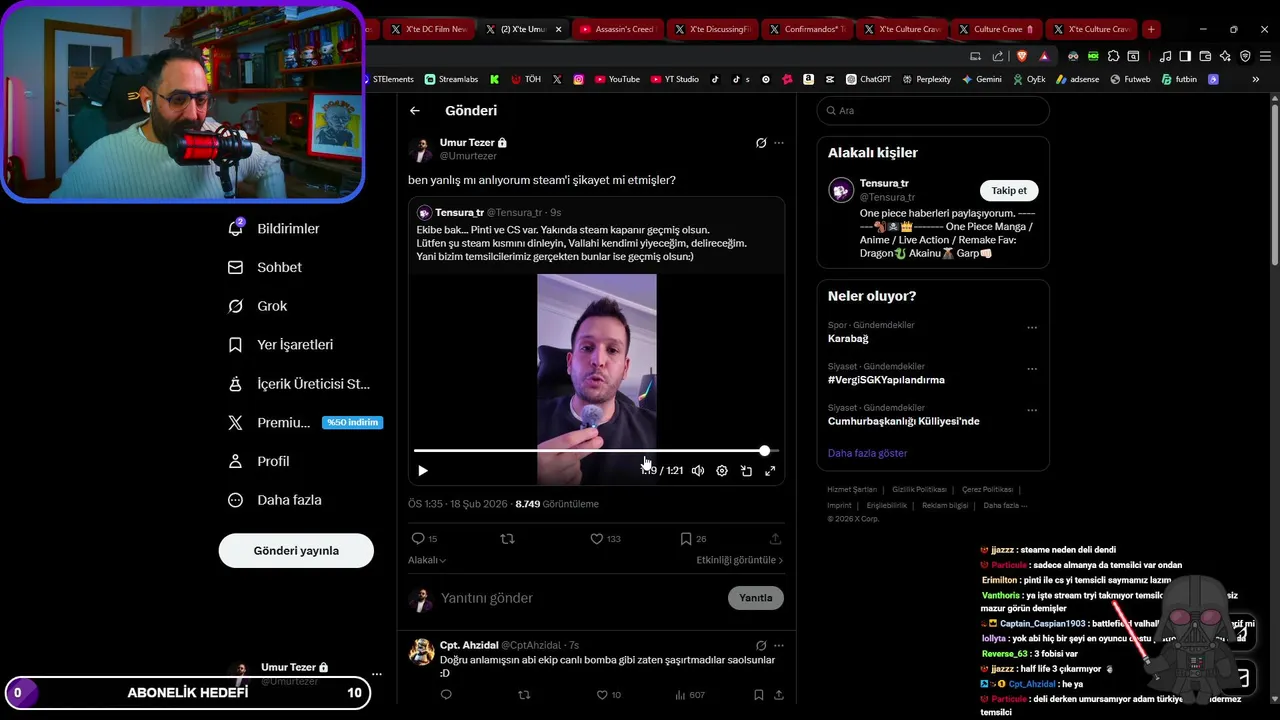Open the YouTube bookmark
The image size is (1280, 720).
point(617,79)
